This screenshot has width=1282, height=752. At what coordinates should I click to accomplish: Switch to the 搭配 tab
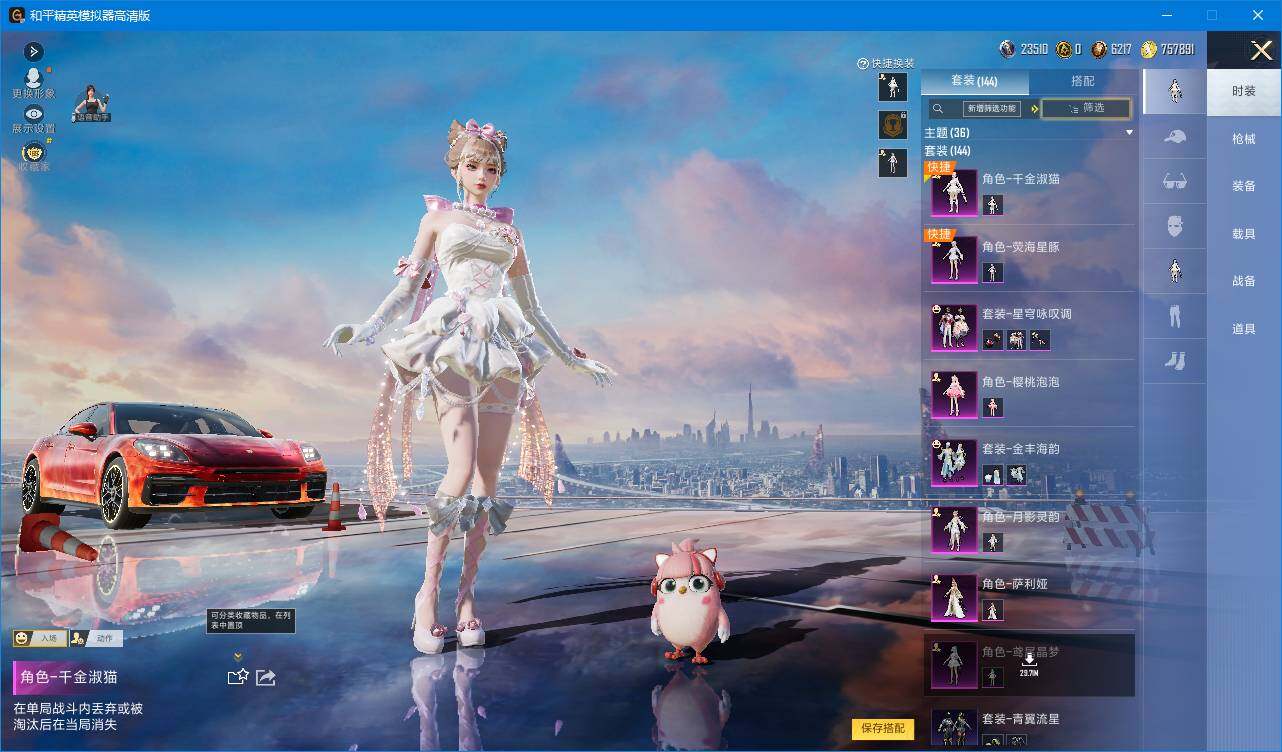pos(1083,81)
